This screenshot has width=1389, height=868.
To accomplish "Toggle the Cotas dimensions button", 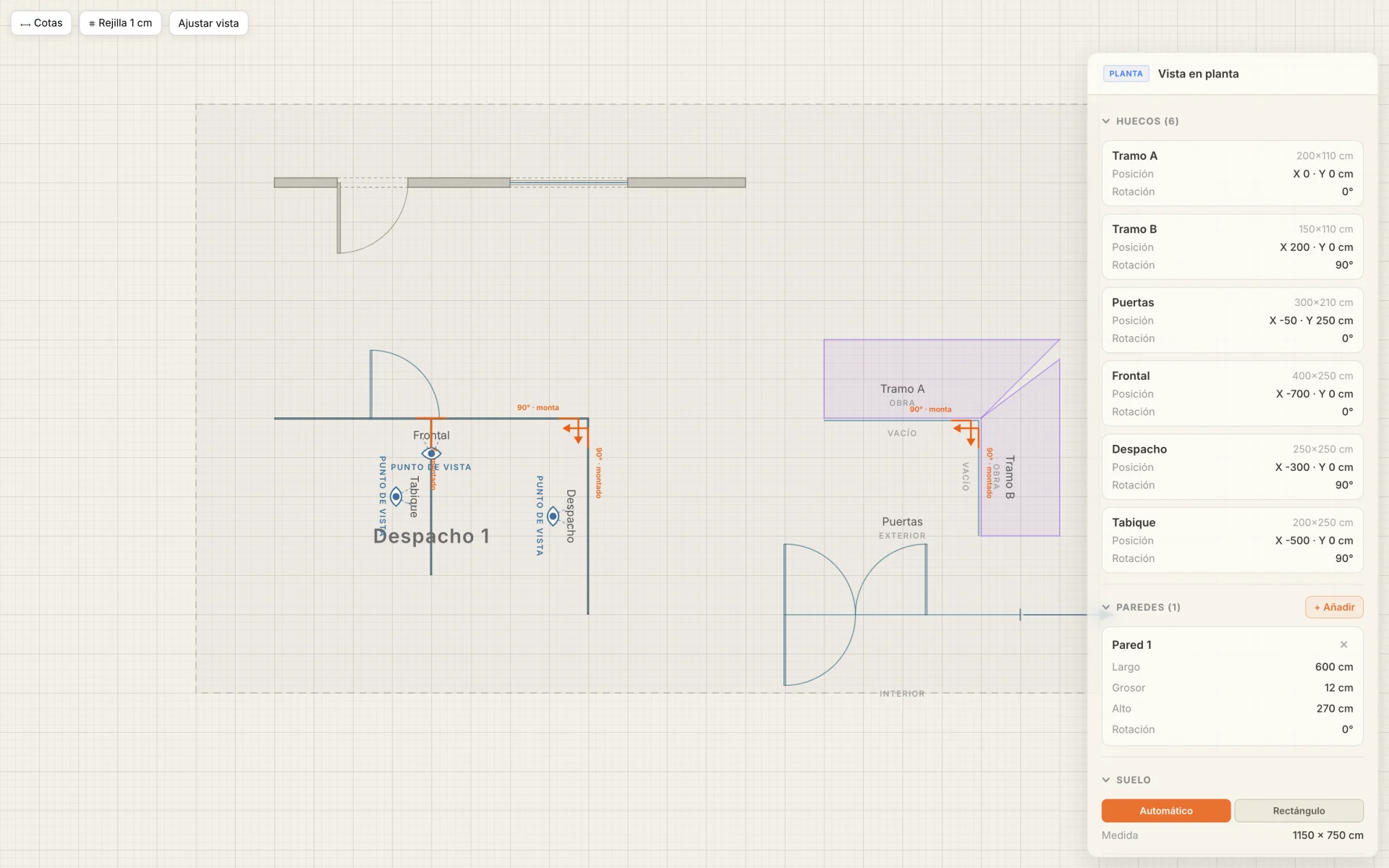I will tap(41, 23).
